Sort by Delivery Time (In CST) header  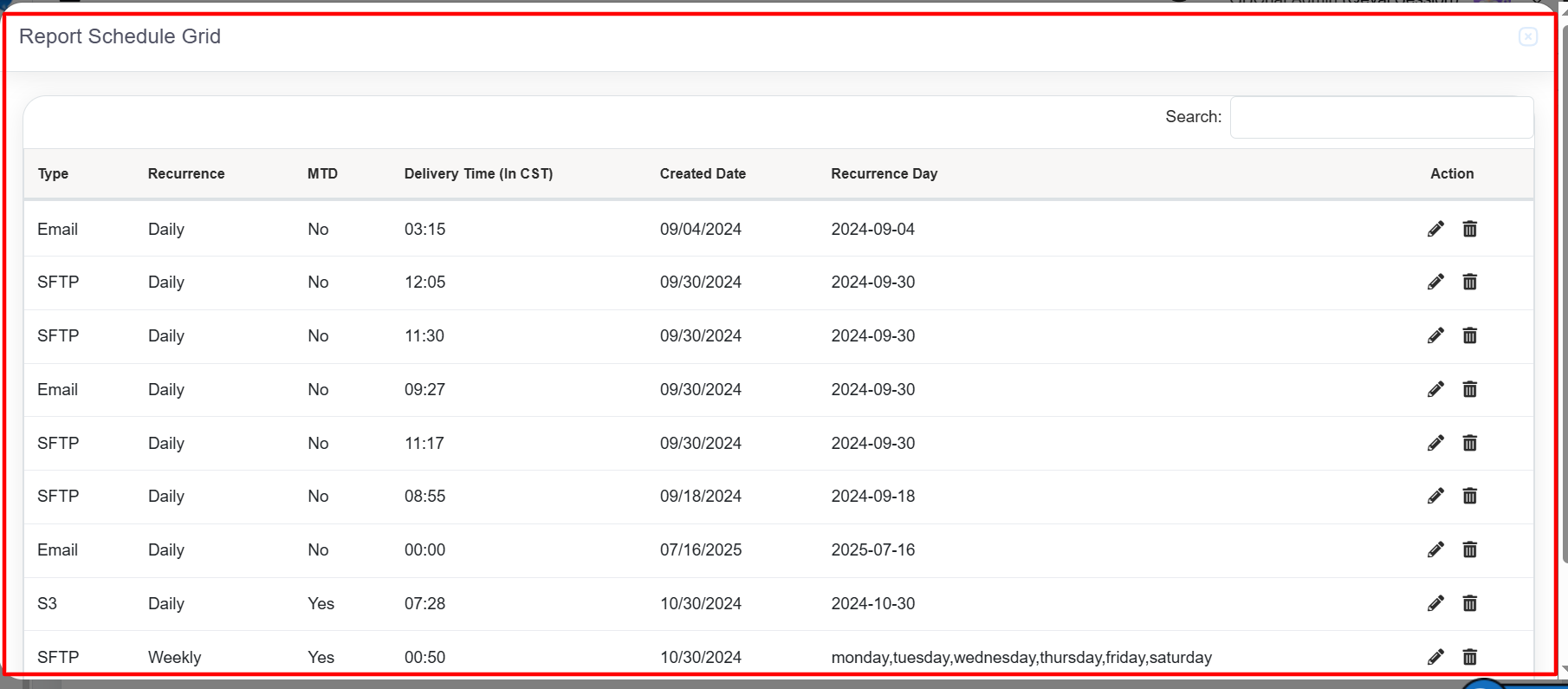[478, 173]
